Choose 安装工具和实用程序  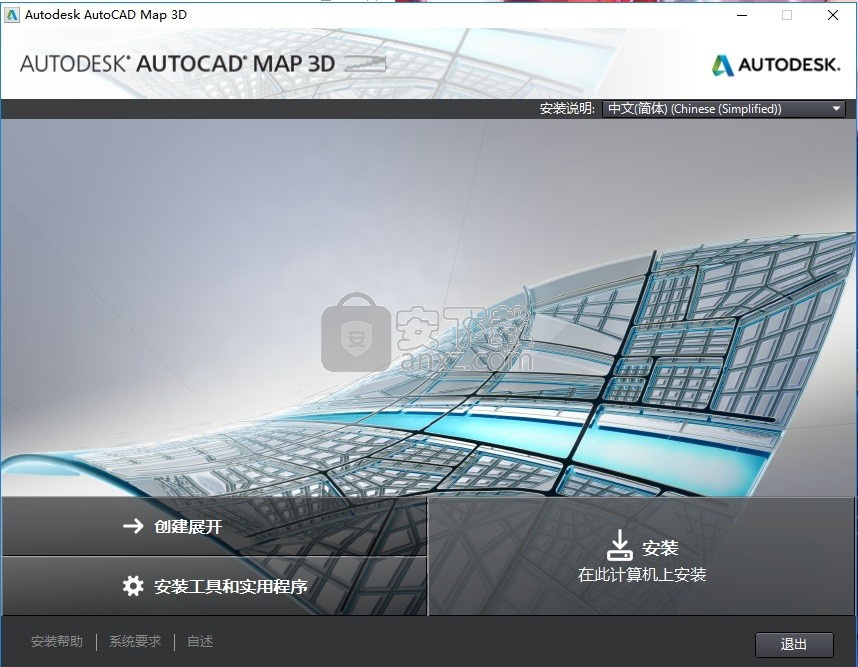pyautogui.click(x=214, y=587)
